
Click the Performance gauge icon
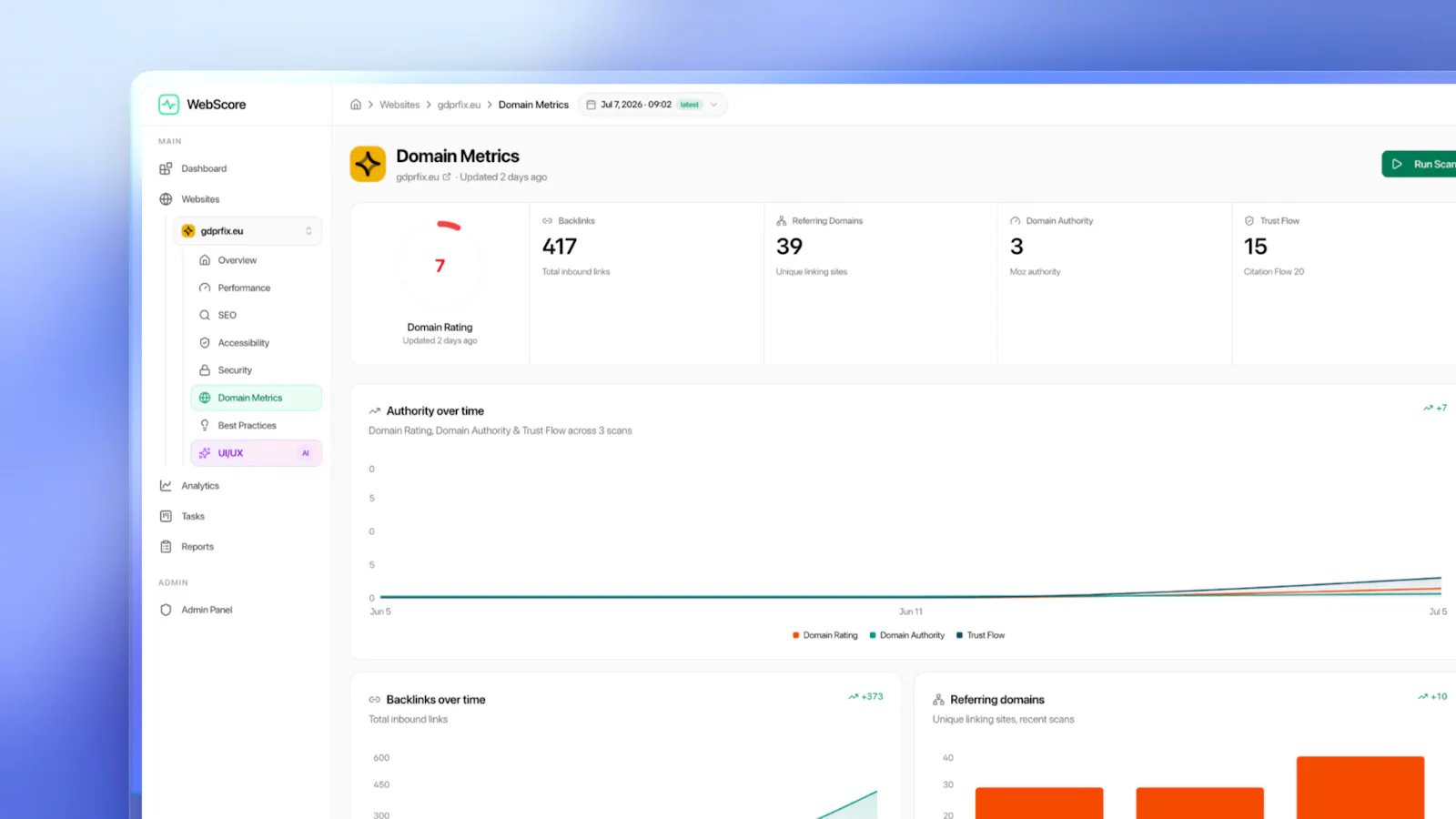[x=205, y=288]
